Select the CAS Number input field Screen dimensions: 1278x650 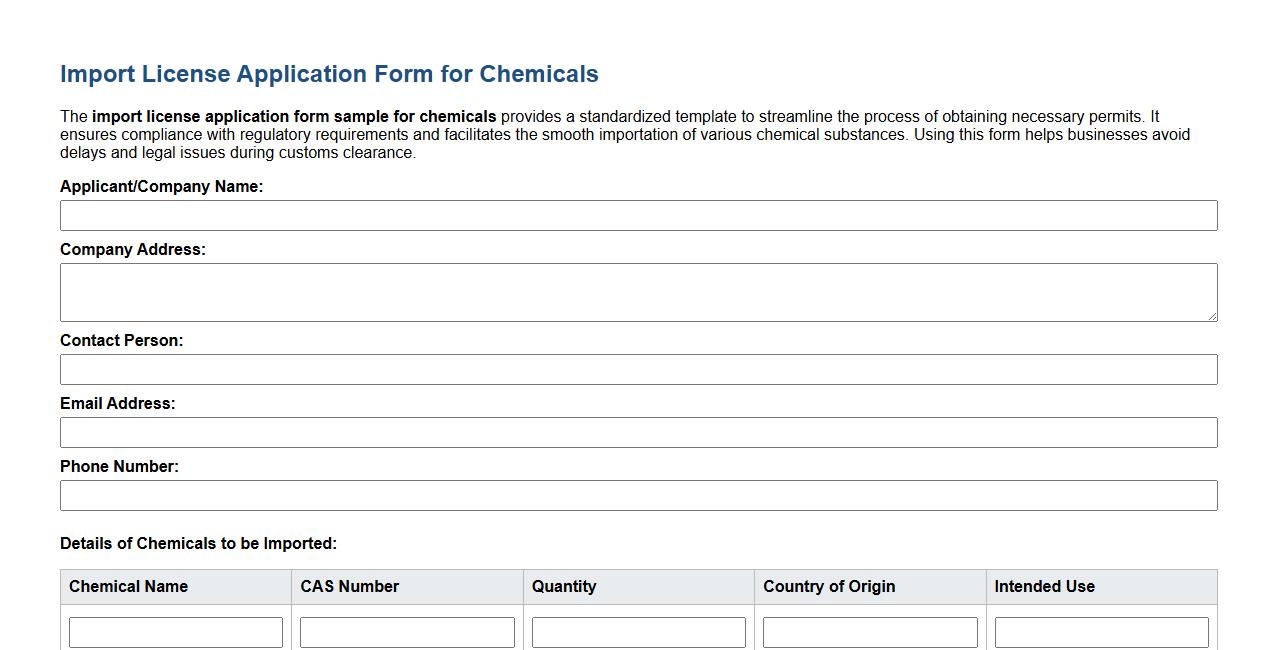[407, 631]
